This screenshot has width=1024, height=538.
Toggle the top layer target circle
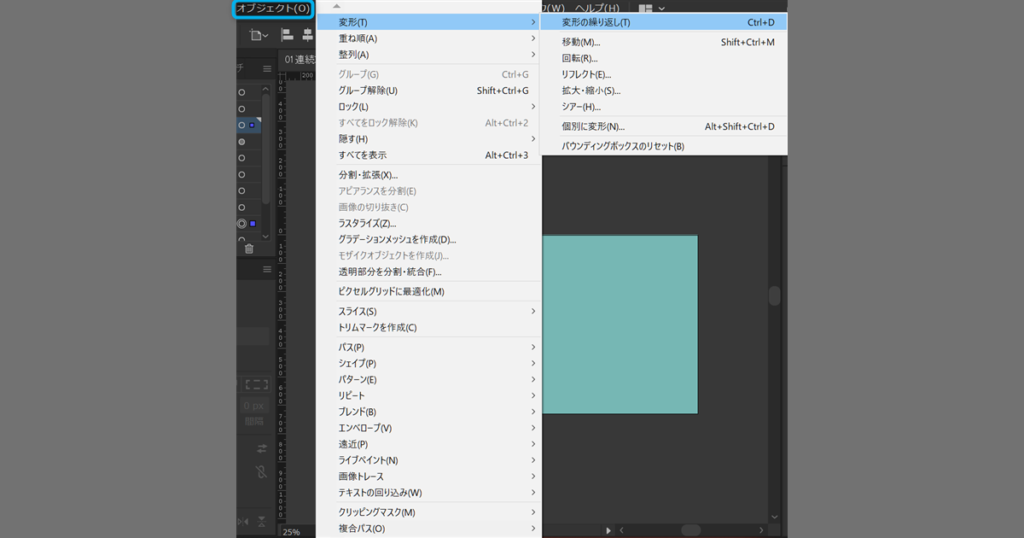[242, 93]
